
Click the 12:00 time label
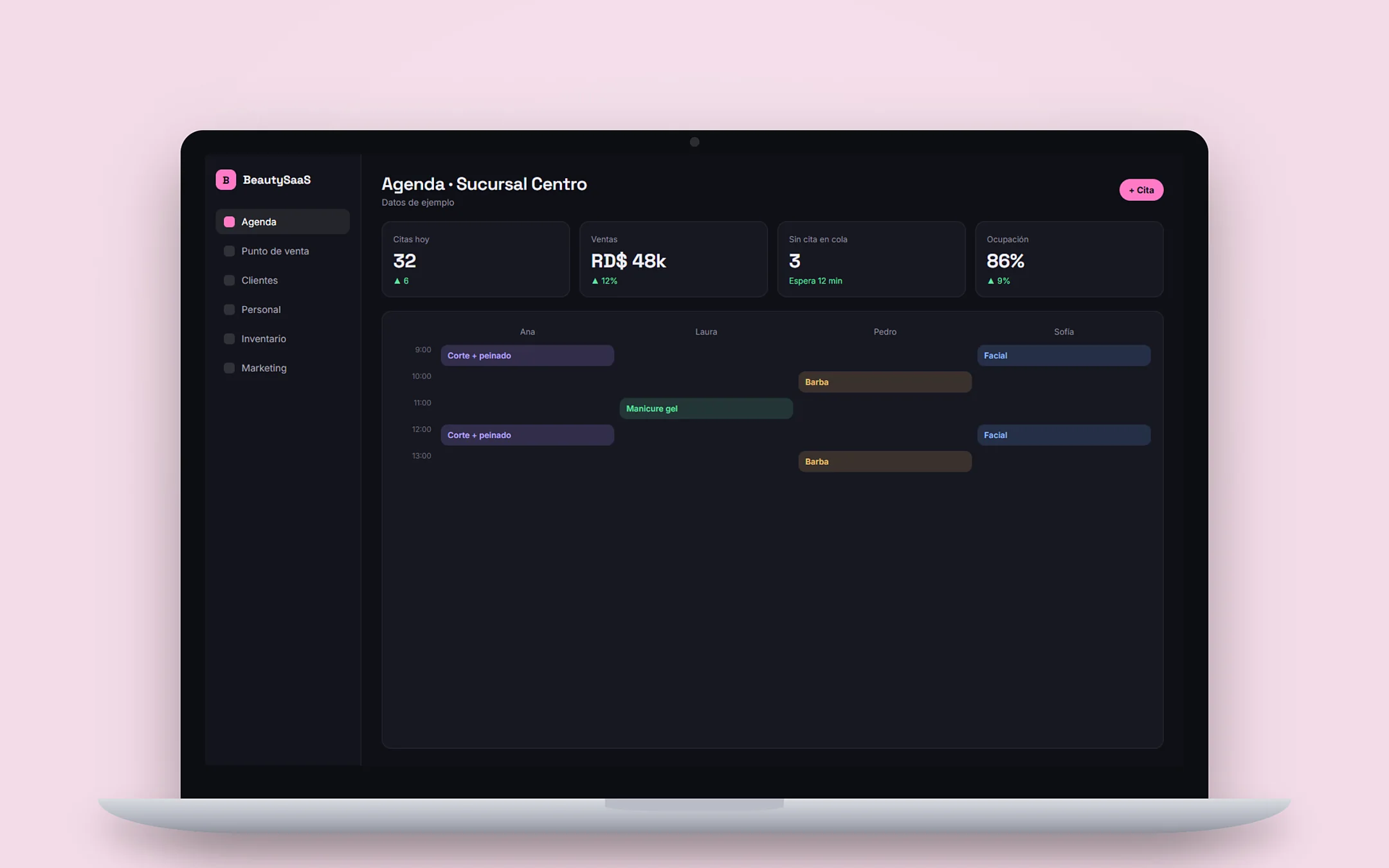(421, 429)
